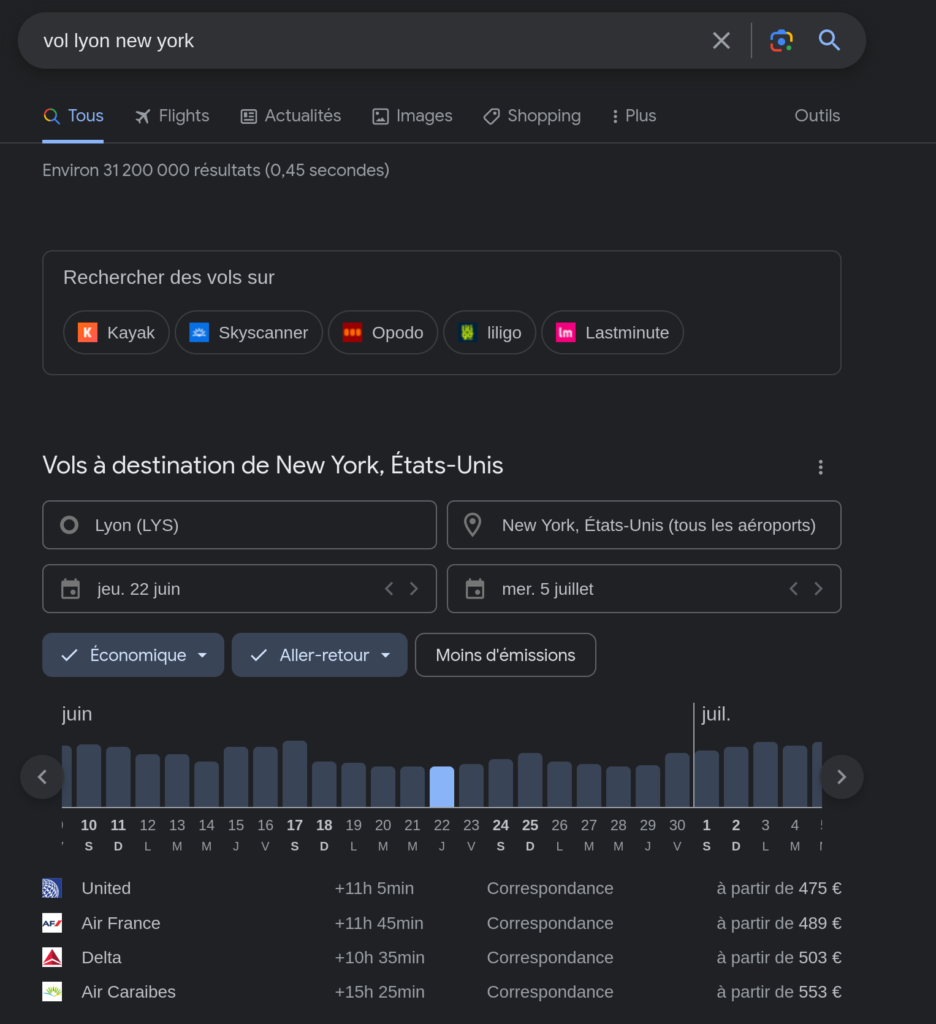This screenshot has width=936, height=1024.
Task: Open the mer. 5 juillet return date field
Action: [644, 589]
